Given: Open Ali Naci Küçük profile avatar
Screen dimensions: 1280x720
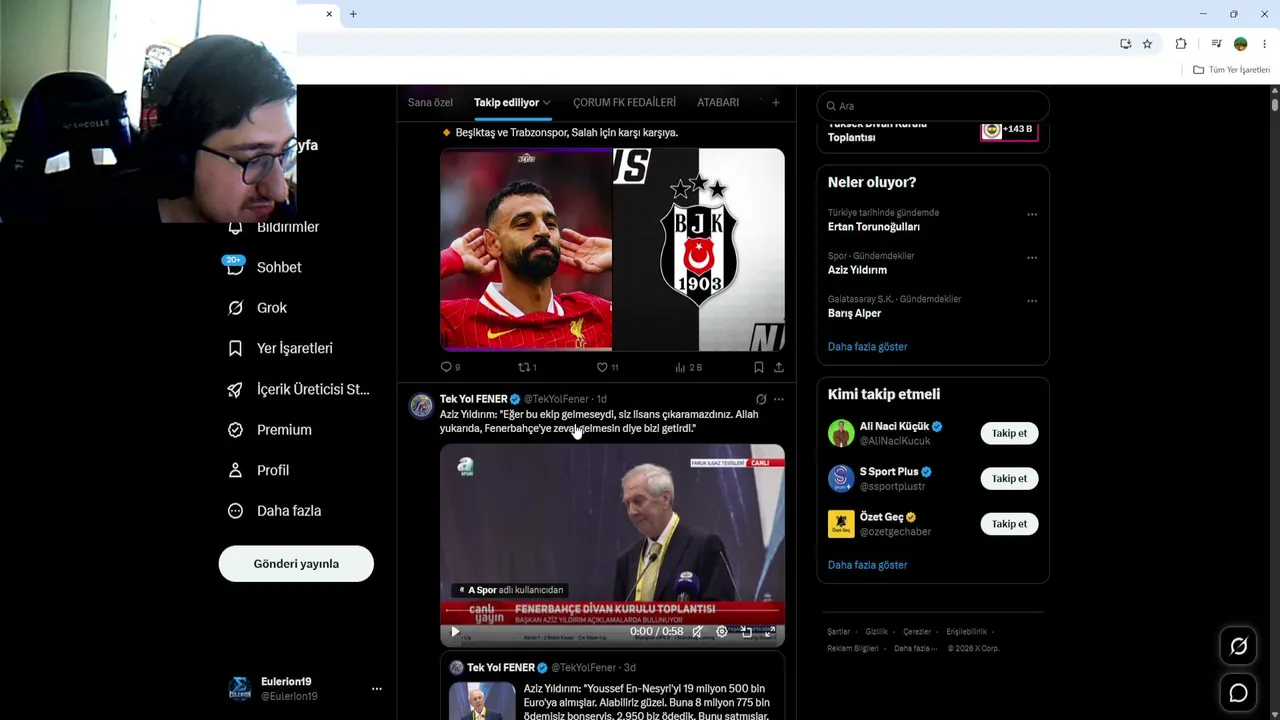Looking at the screenshot, I should point(841,433).
